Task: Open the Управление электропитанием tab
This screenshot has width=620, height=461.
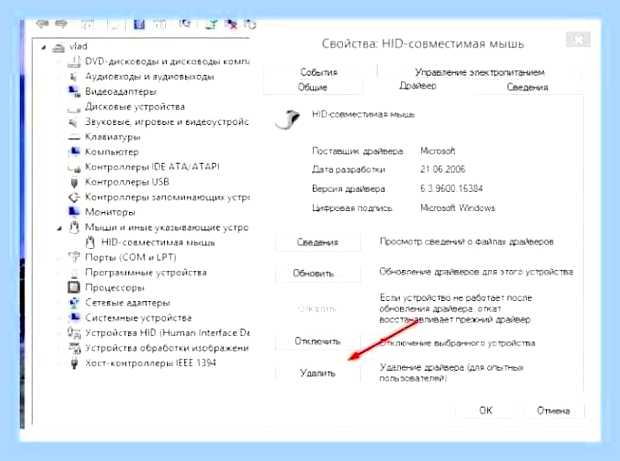Action: tap(480, 72)
